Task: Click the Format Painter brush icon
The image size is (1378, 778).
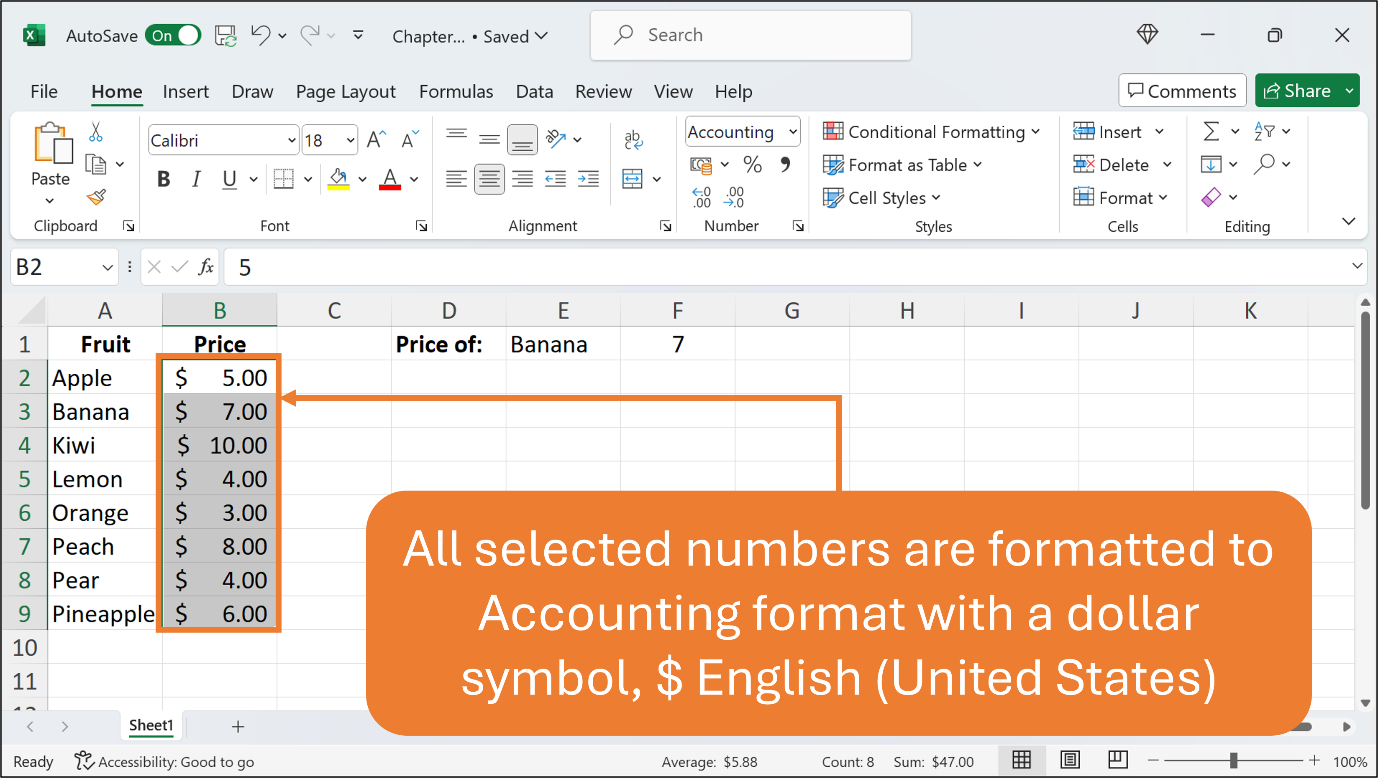Action: click(x=96, y=197)
